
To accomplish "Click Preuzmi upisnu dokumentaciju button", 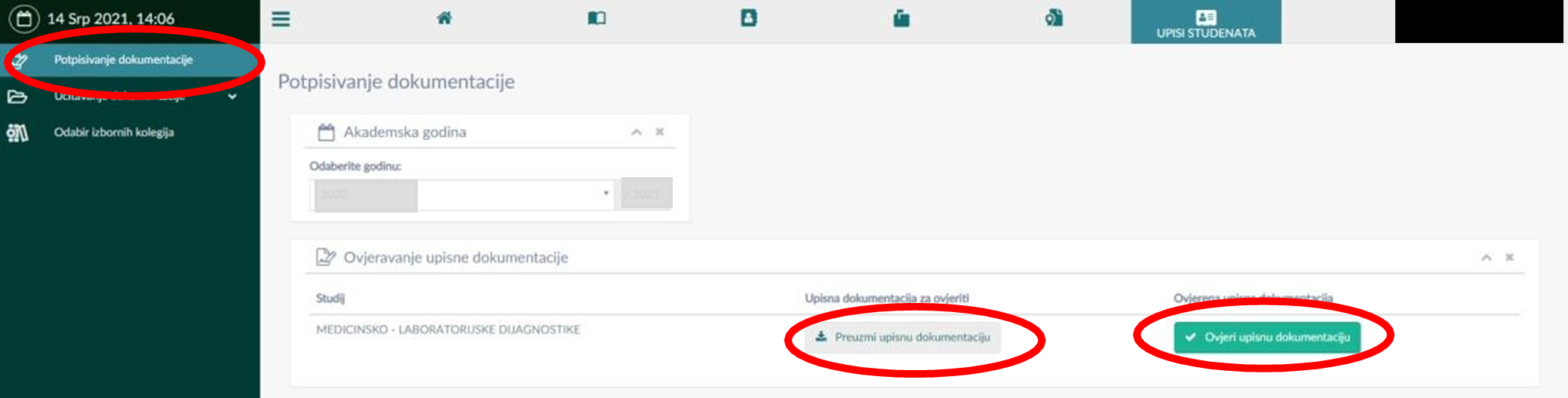I will click(903, 337).
